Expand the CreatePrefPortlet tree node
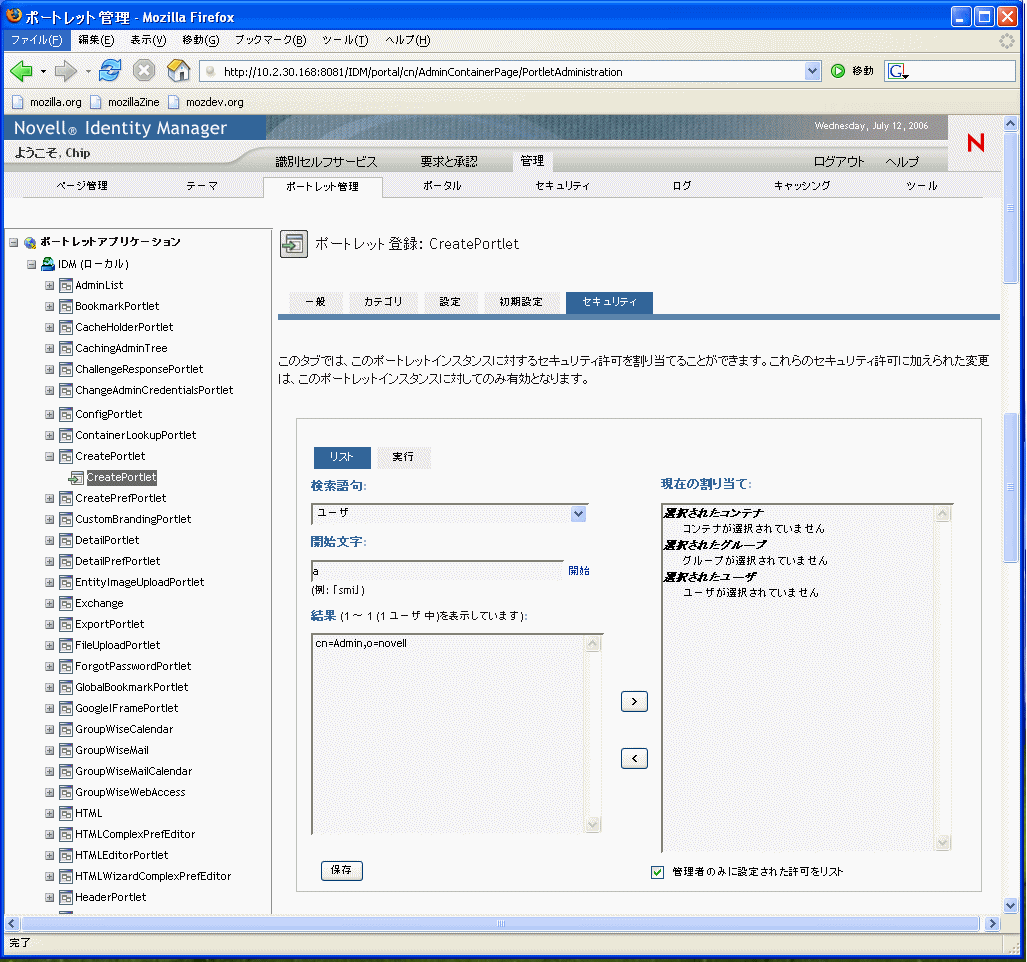This screenshot has height=962, width=1027. click(49, 499)
